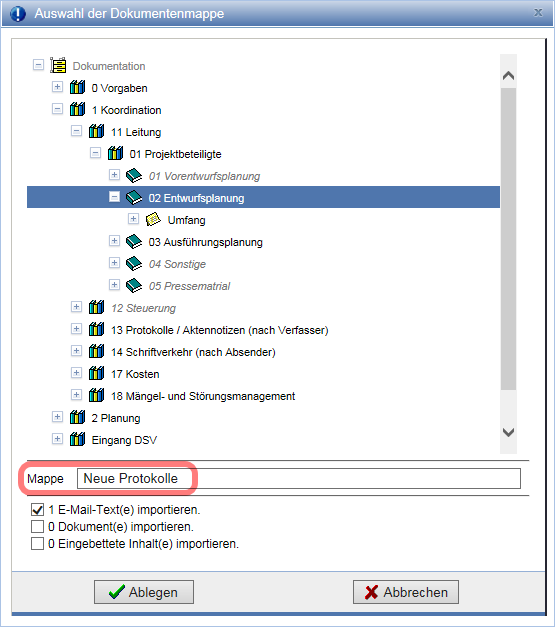This screenshot has height=627, width=555.
Task: Click the blue info icon in the title bar
Action: 18,14
